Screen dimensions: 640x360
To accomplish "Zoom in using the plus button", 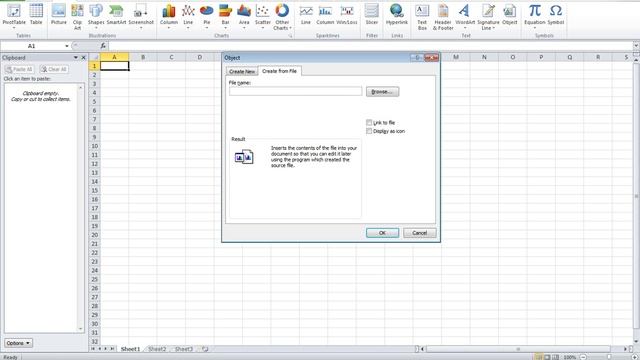I will (635, 357).
